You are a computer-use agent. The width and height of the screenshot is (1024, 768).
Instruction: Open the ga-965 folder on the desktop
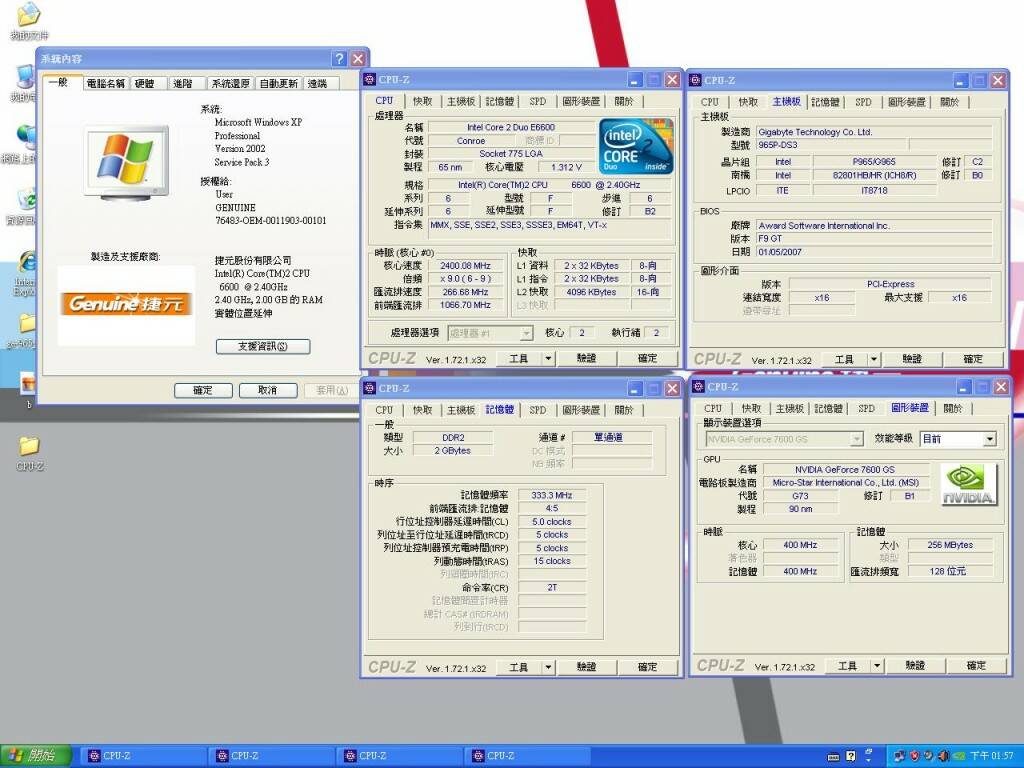click(x=26, y=323)
